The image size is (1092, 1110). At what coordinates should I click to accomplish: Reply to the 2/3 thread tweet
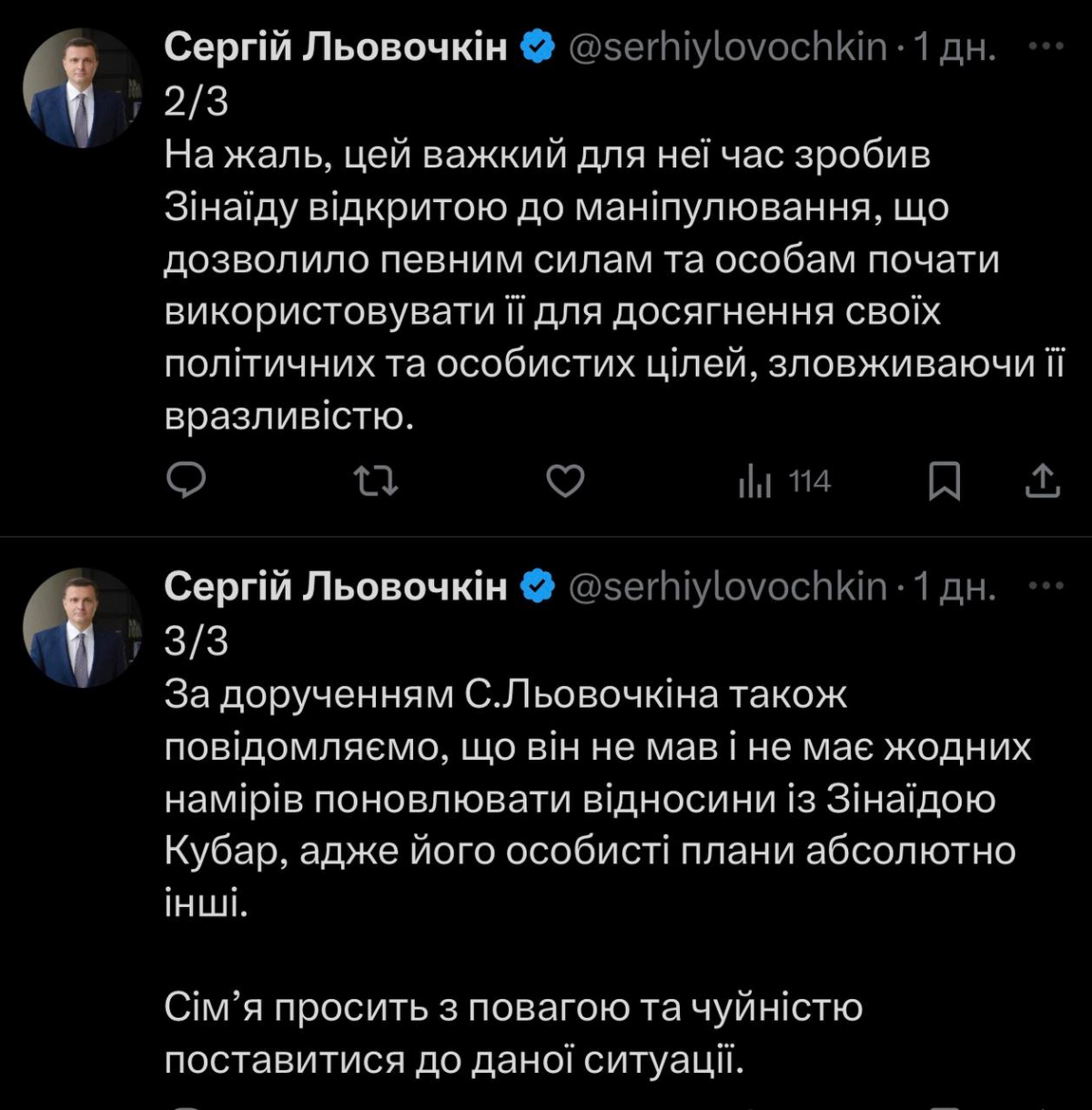tap(187, 480)
